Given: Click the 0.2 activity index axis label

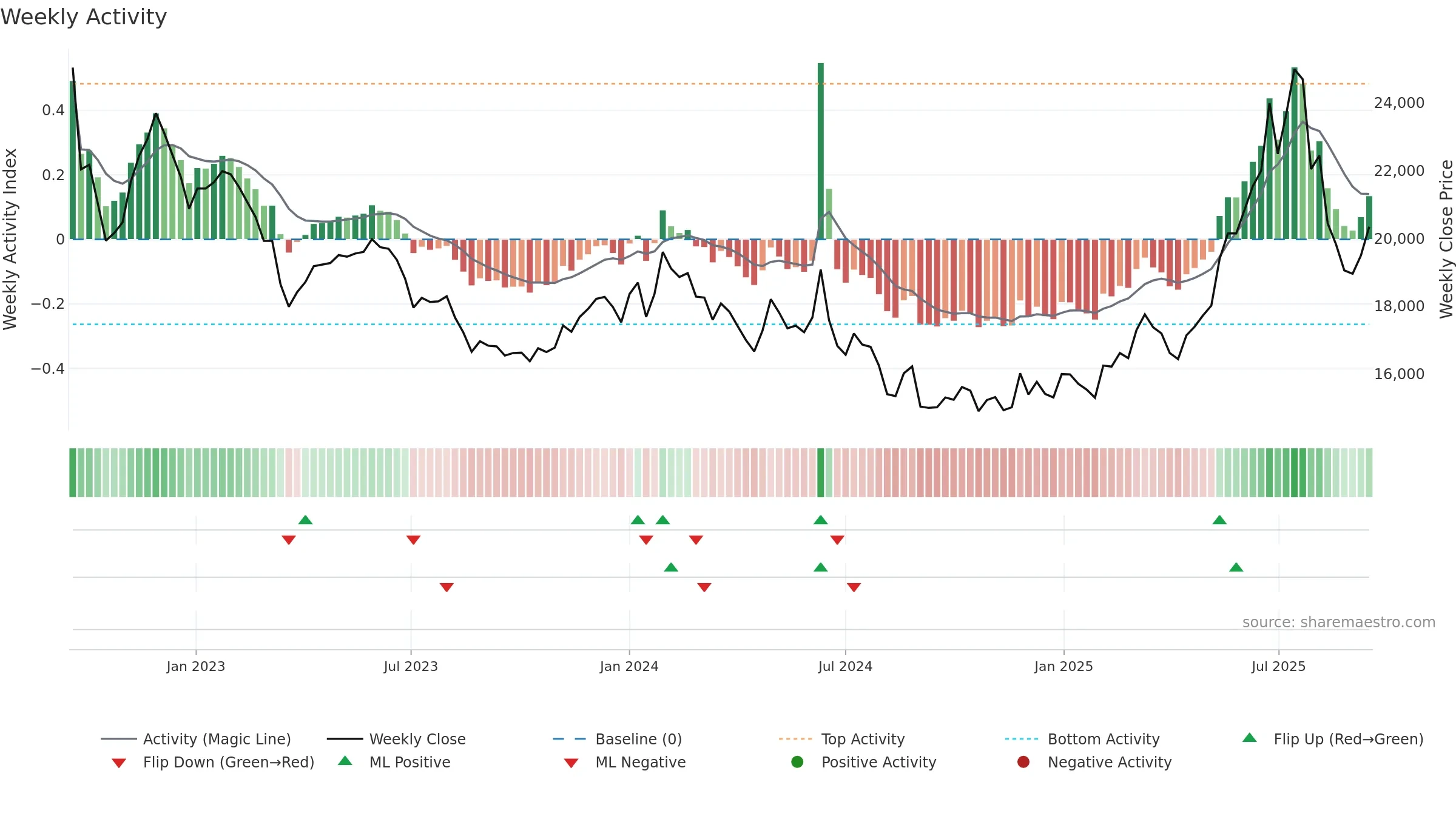Looking at the screenshot, I should tap(53, 175).
